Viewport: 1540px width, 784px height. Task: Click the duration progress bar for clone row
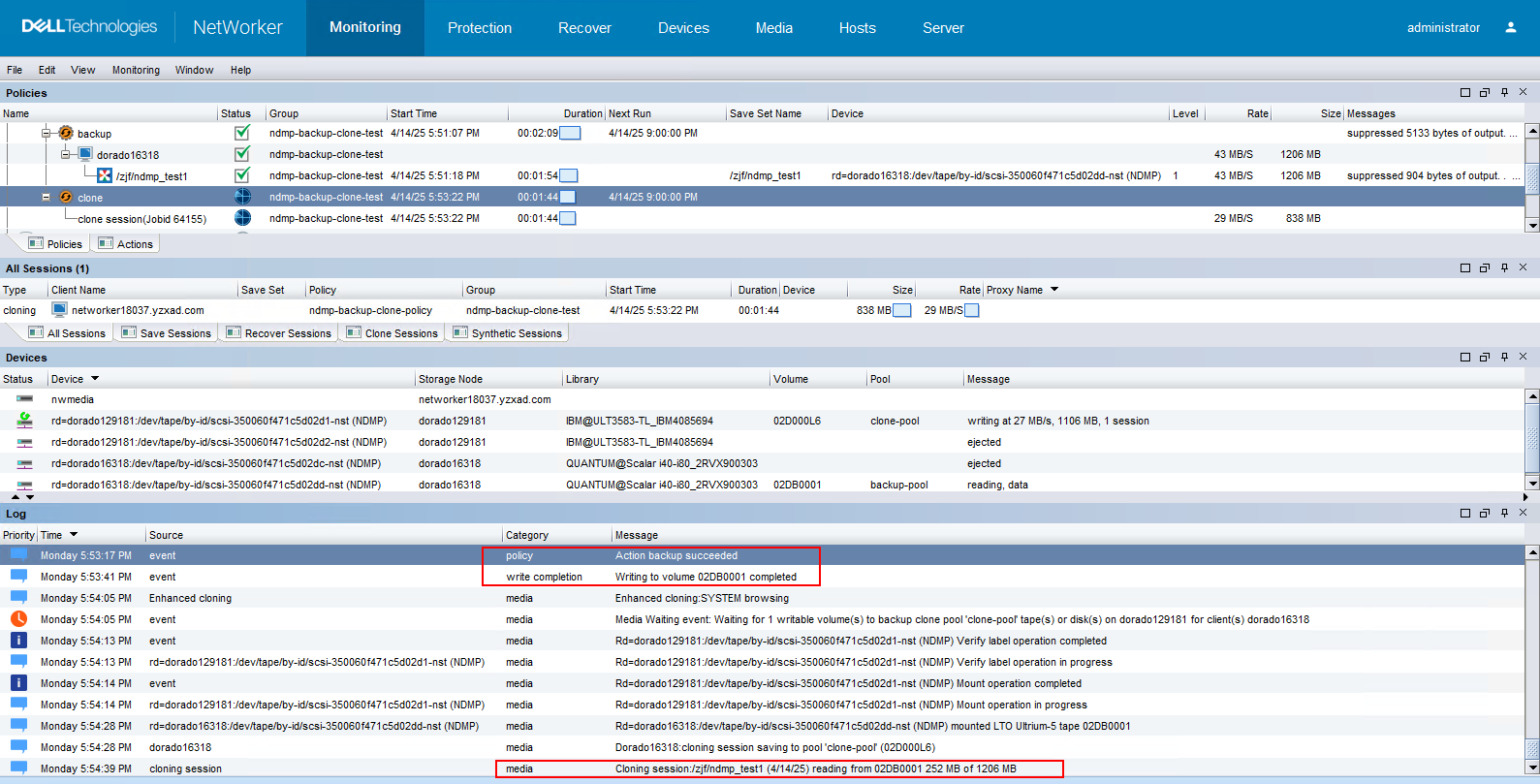tap(568, 197)
